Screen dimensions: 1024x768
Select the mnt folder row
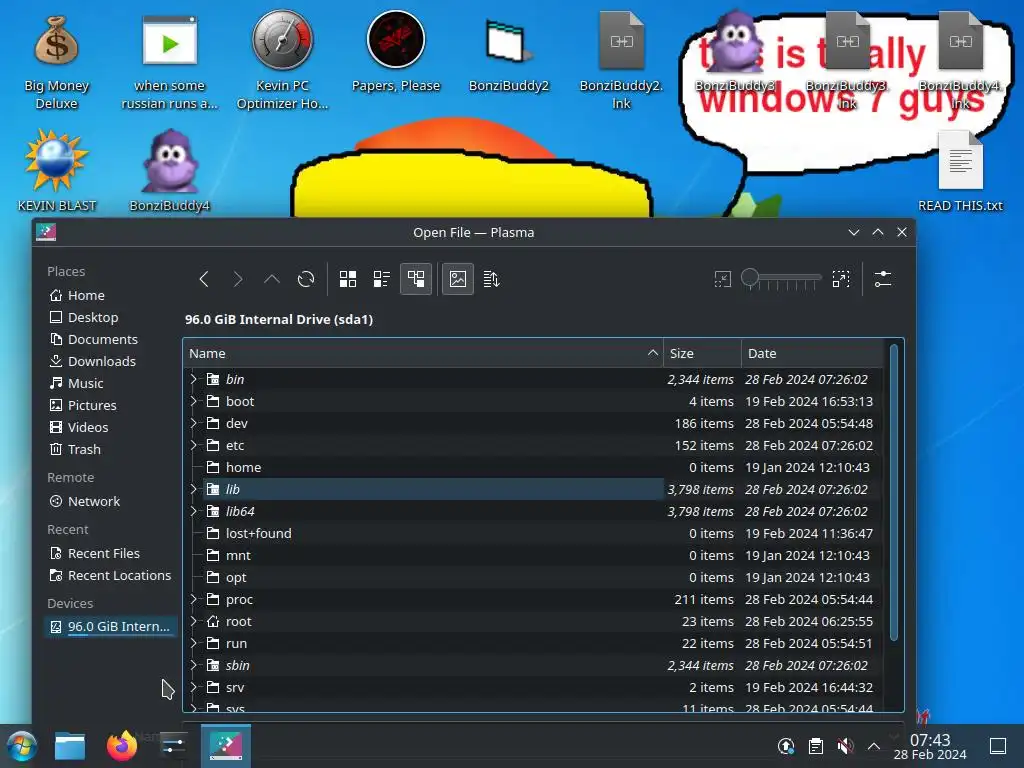pos(533,555)
